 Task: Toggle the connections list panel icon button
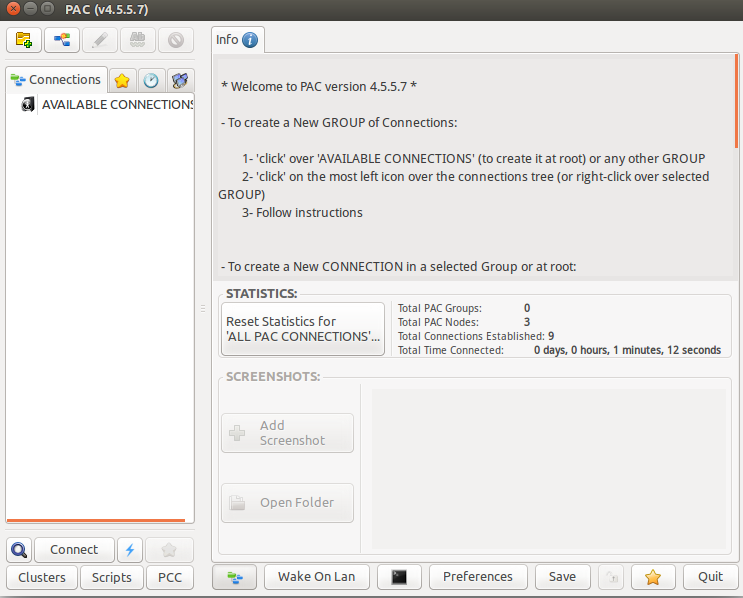coord(235,577)
